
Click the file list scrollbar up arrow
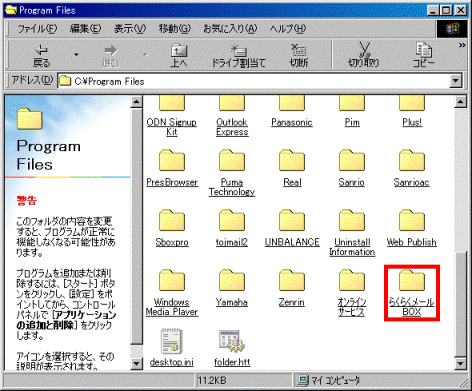(460, 102)
